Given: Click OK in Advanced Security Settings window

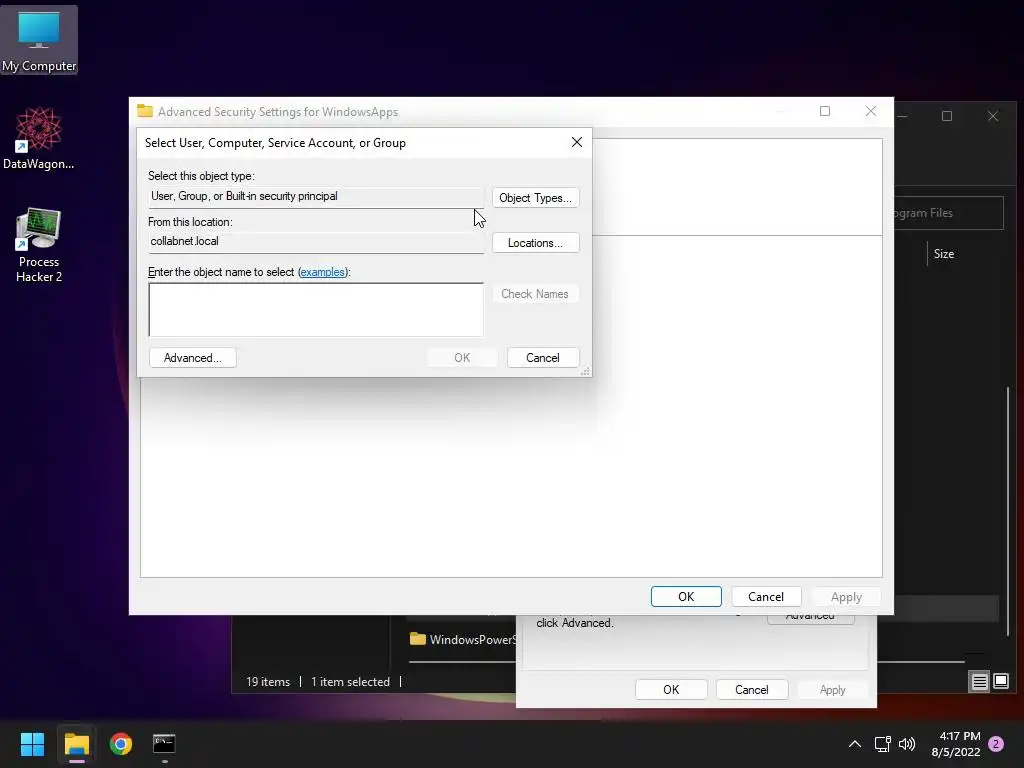Looking at the screenshot, I should [x=686, y=597].
